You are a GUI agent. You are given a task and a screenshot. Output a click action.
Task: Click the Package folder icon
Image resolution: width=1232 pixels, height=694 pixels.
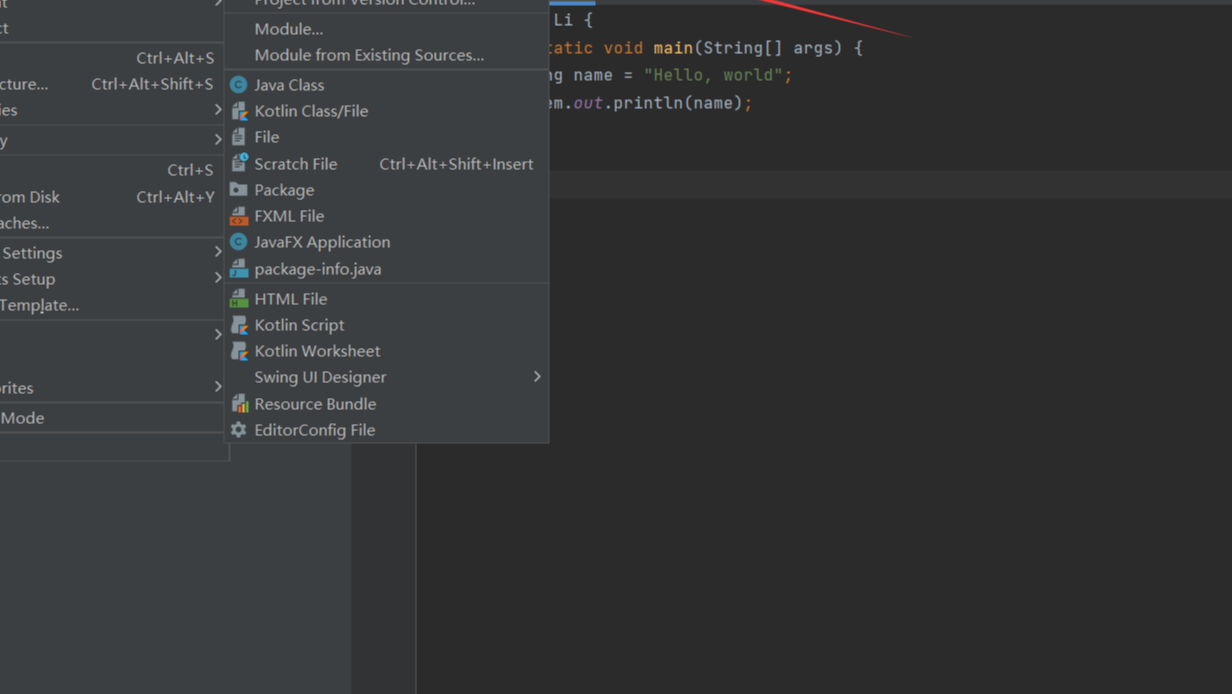point(239,190)
